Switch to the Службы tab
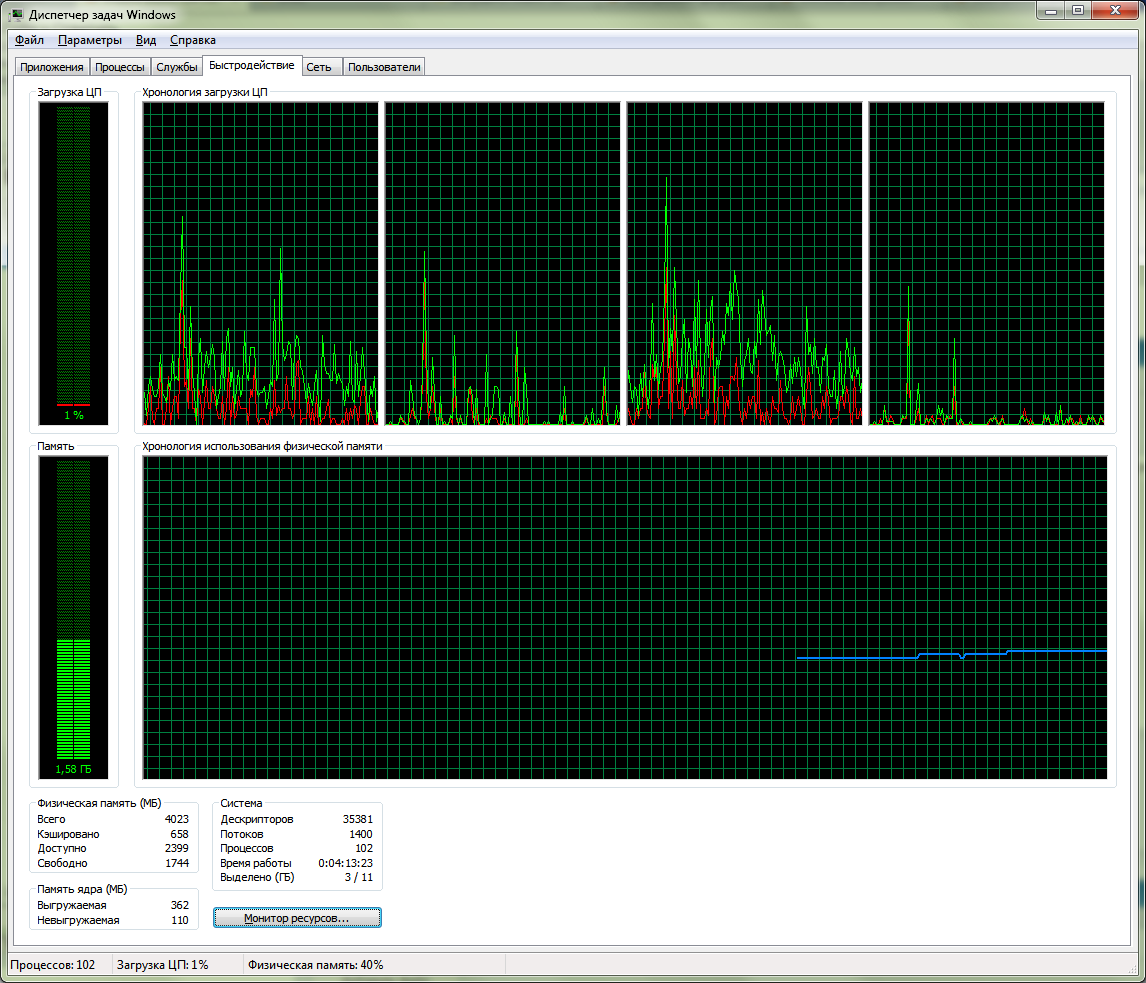The image size is (1146, 983). (177, 67)
